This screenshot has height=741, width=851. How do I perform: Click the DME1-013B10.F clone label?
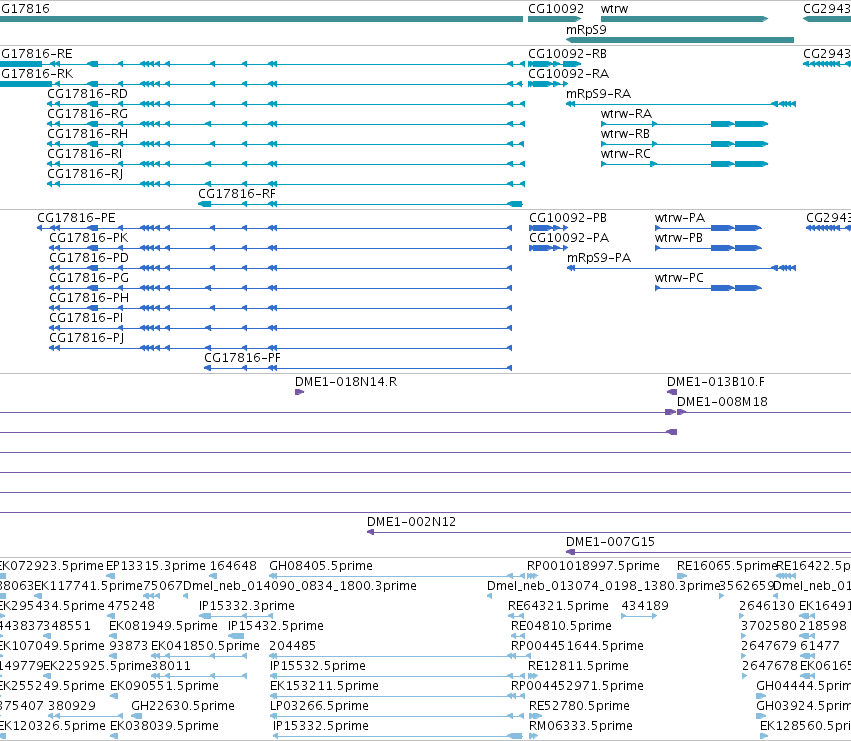[x=716, y=382]
